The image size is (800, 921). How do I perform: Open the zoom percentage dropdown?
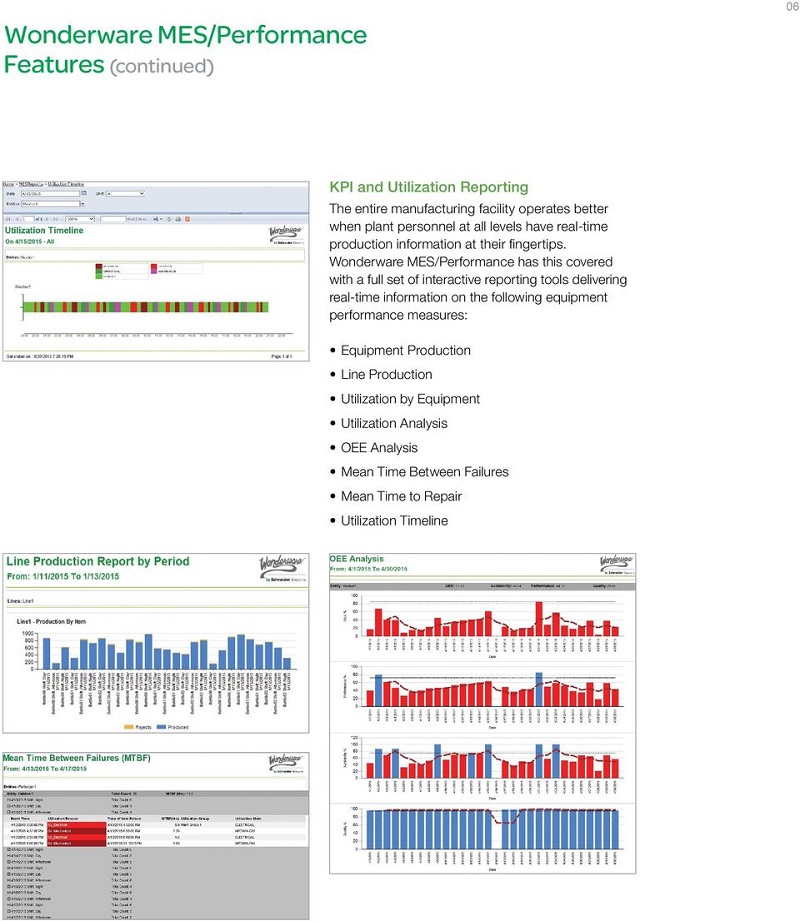tap(91, 218)
